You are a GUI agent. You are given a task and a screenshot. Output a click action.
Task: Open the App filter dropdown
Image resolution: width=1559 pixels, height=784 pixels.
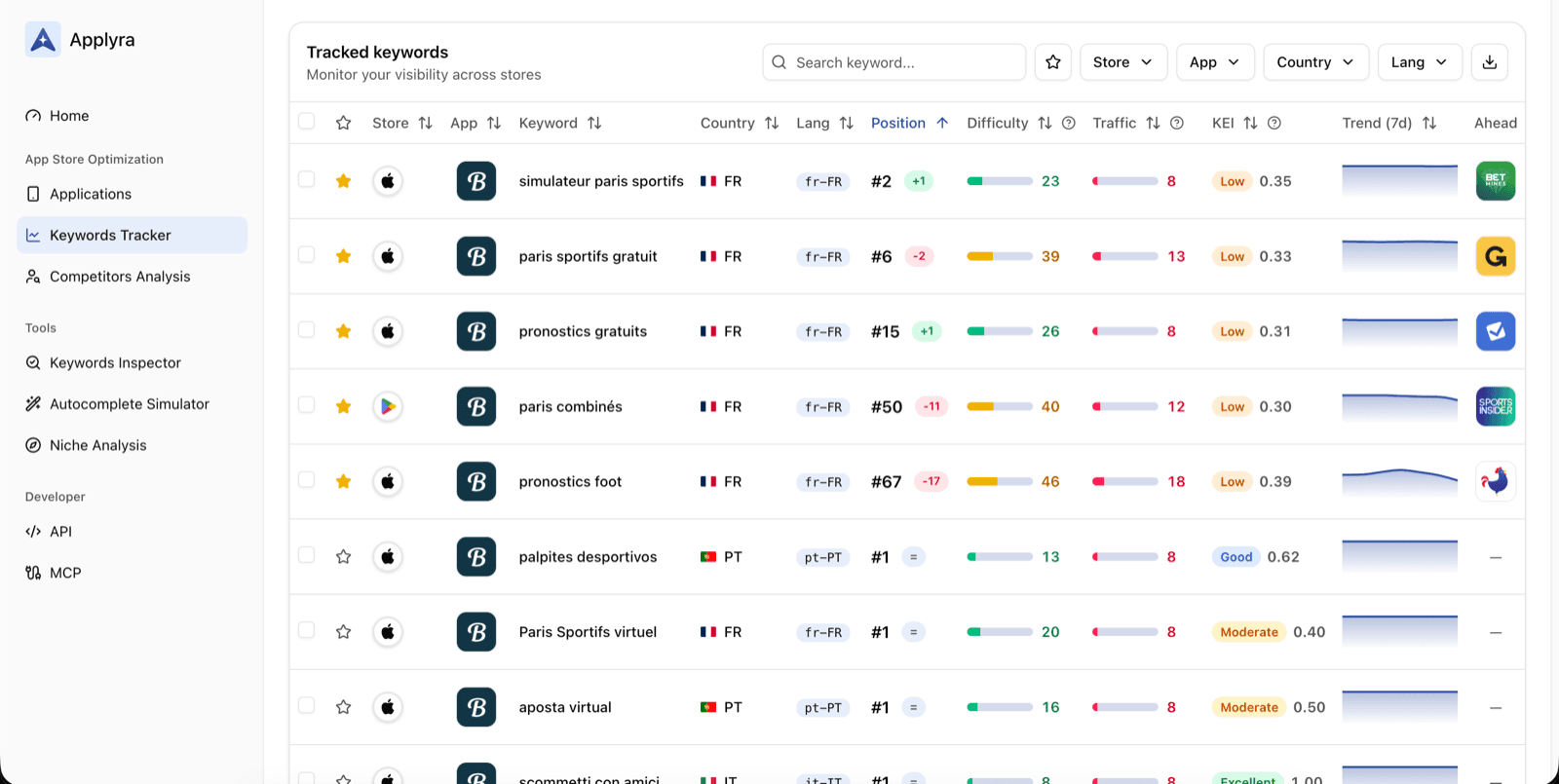1214,62
